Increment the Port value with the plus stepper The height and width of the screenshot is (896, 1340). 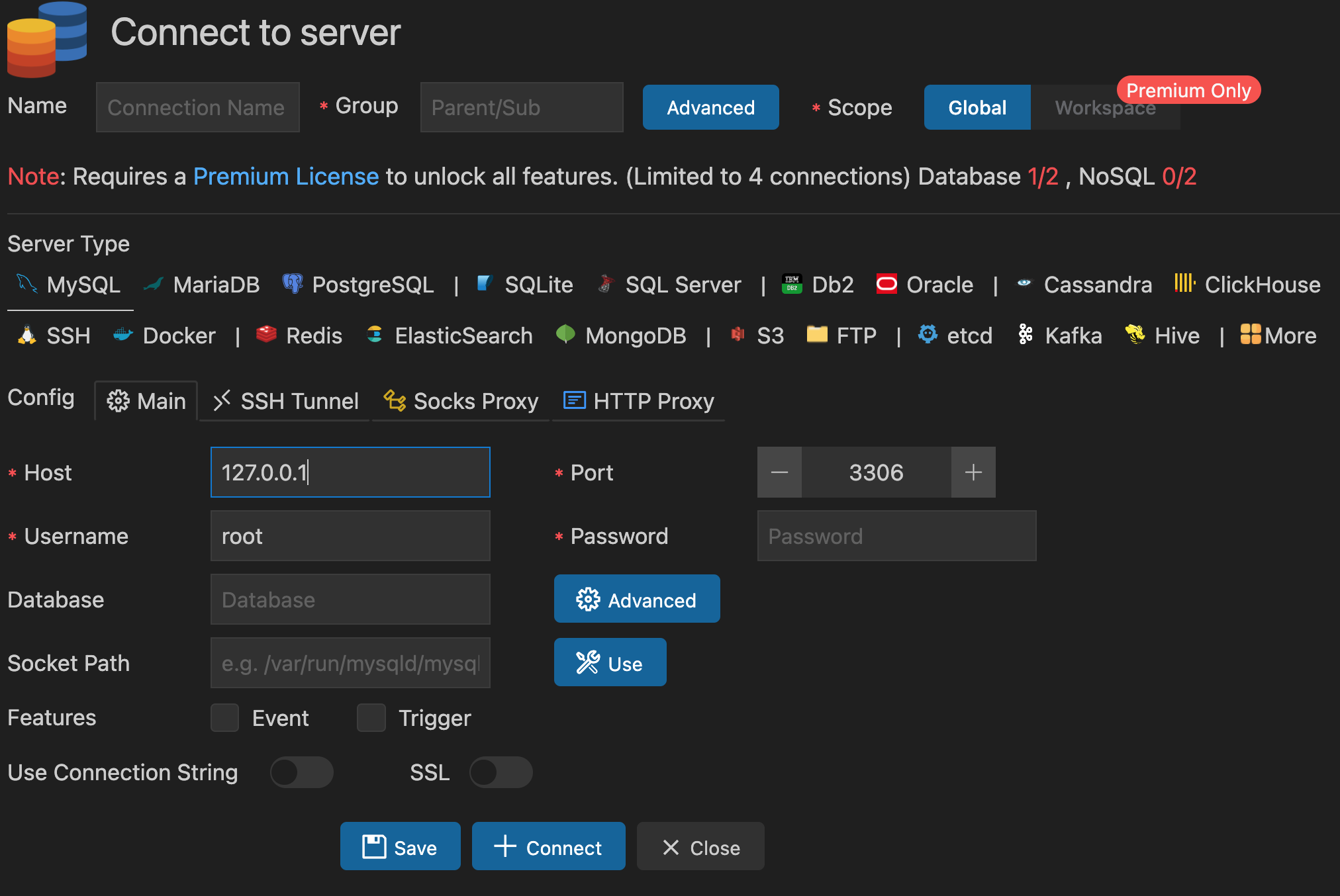tap(973, 472)
